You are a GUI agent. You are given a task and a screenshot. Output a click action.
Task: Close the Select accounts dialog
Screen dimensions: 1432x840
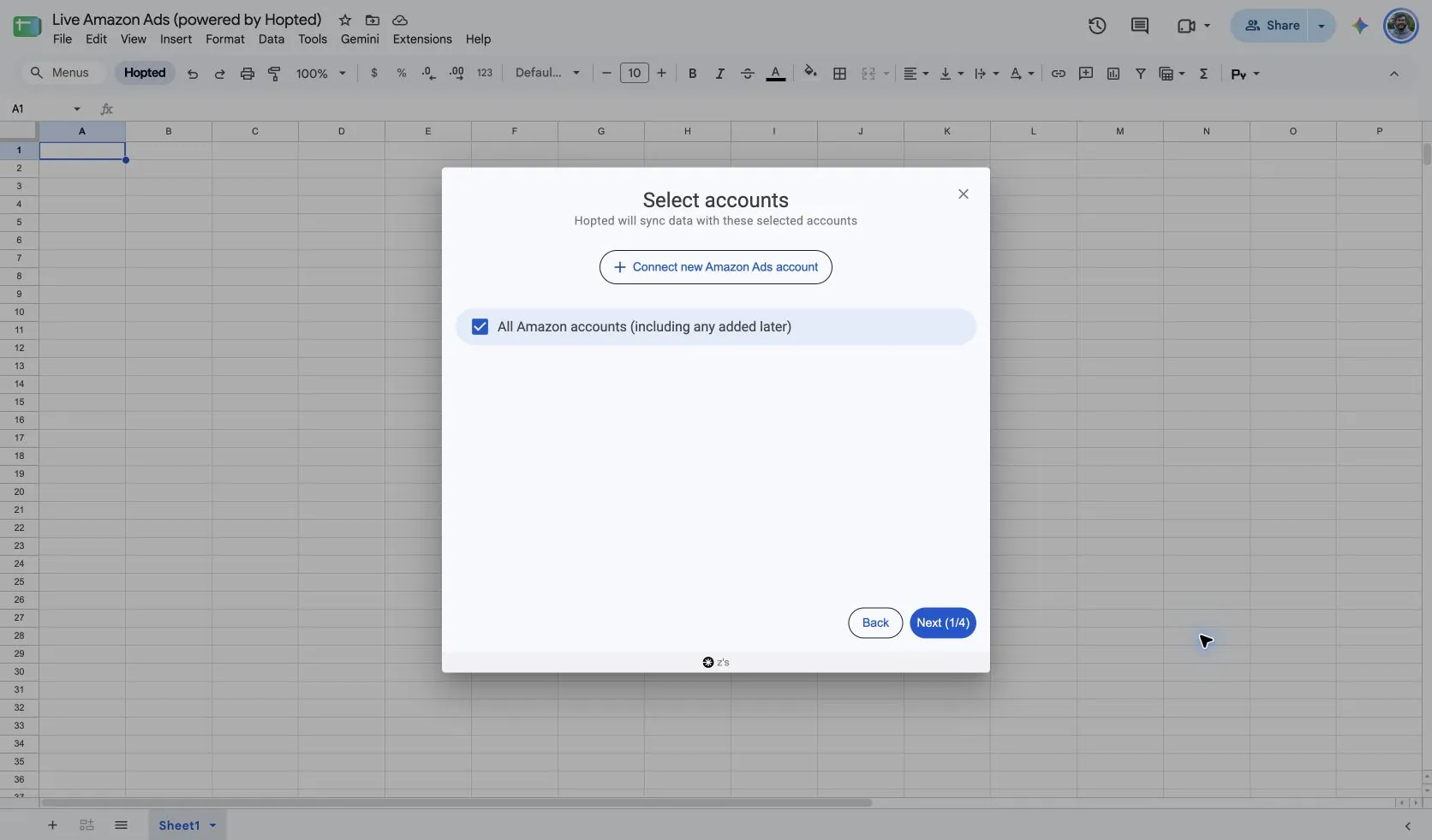click(964, 194)
